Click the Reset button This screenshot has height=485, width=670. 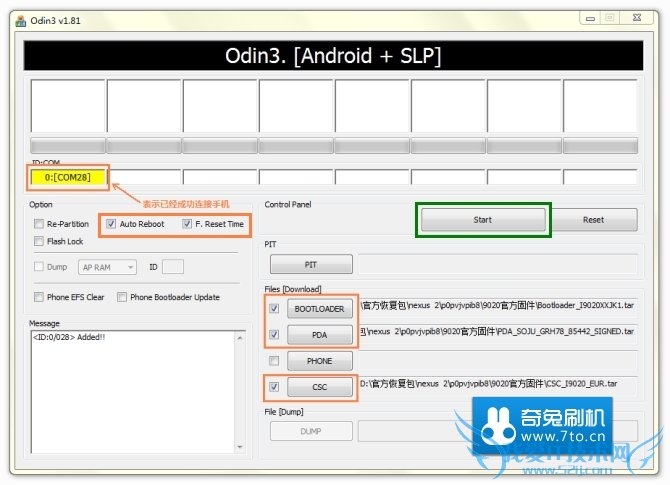click(594, 220)
